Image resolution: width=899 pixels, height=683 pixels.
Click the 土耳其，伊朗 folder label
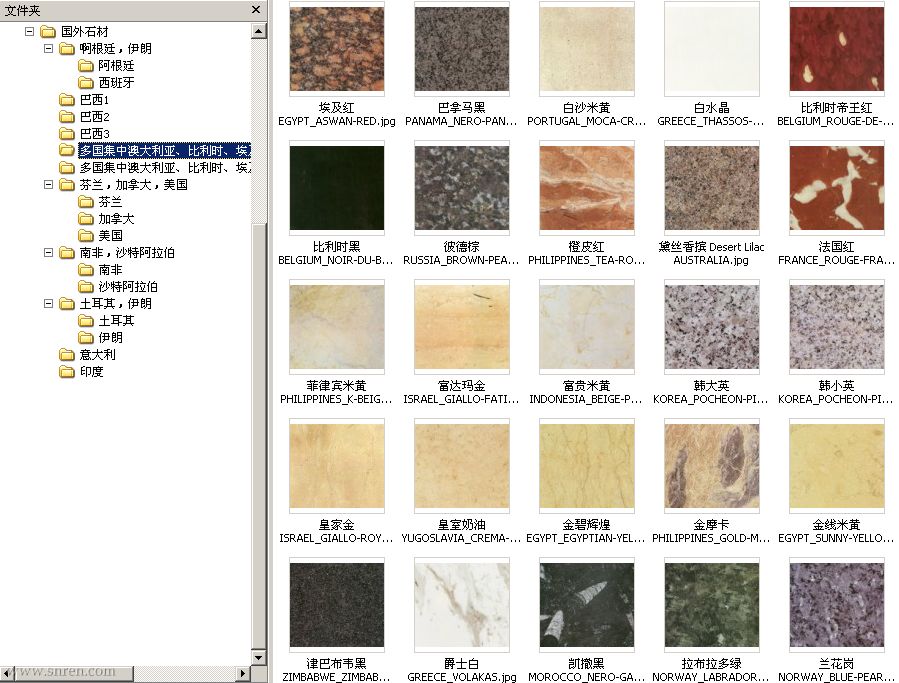[116, 303]
